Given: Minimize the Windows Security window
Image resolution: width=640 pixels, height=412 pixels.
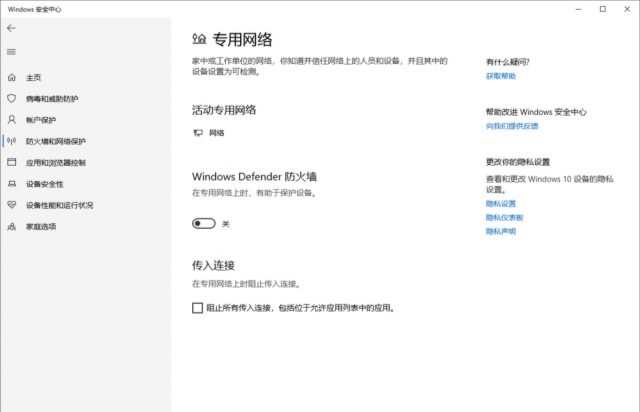Looking at the screenshot, I should (x=578, y=9).
